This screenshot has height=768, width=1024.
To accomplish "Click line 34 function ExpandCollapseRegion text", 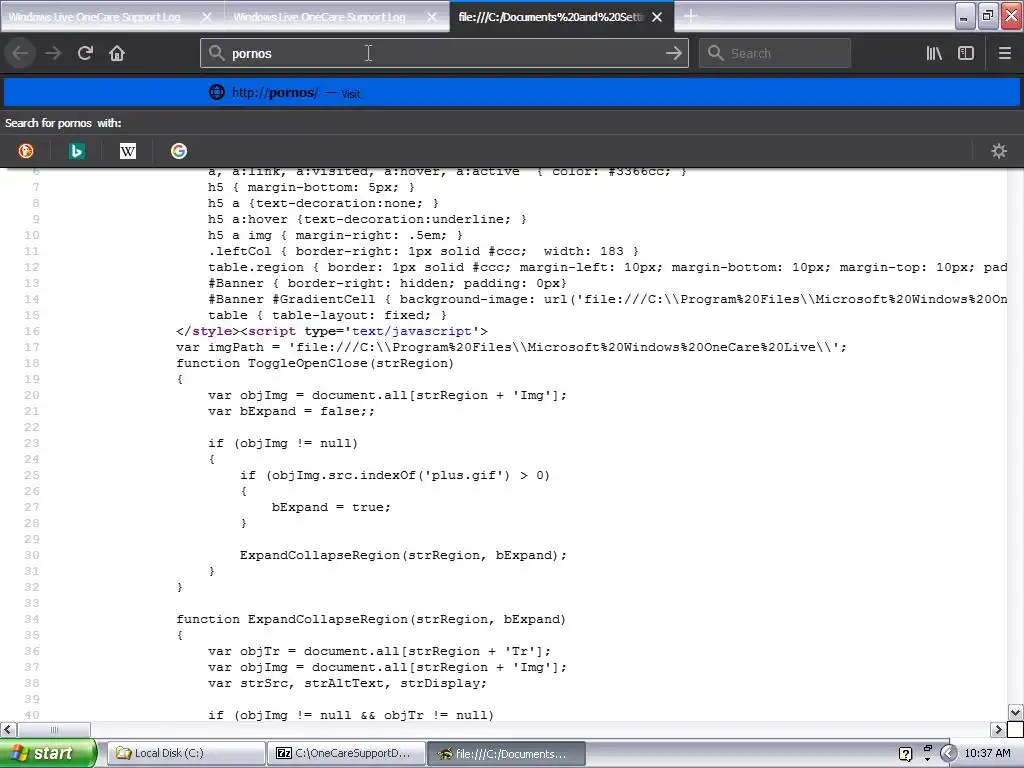I will click(371, 619).
